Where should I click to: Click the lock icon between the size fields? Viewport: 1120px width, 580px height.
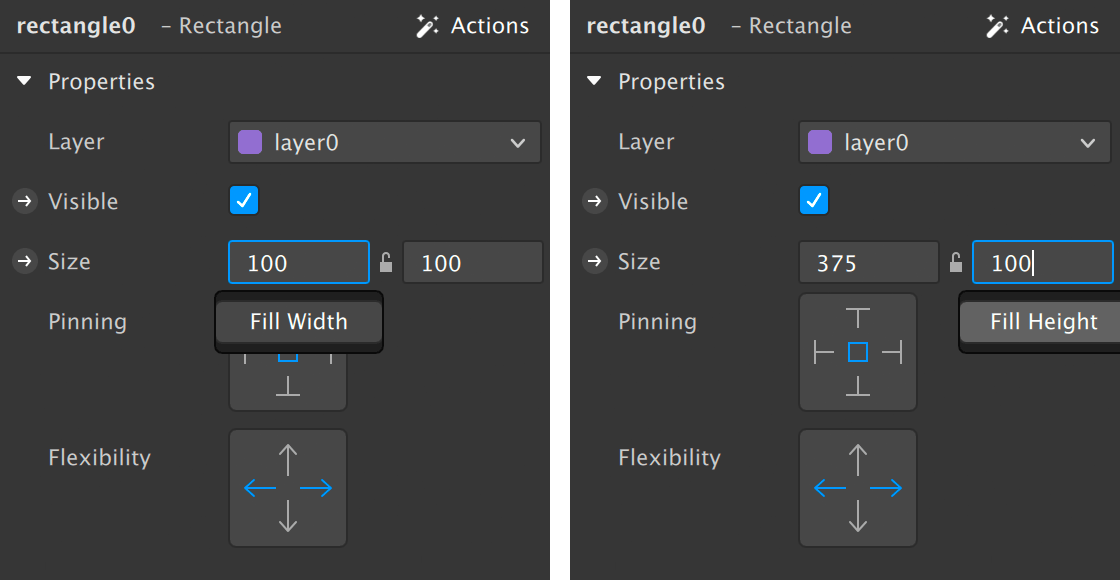click(x=386, y=262)
